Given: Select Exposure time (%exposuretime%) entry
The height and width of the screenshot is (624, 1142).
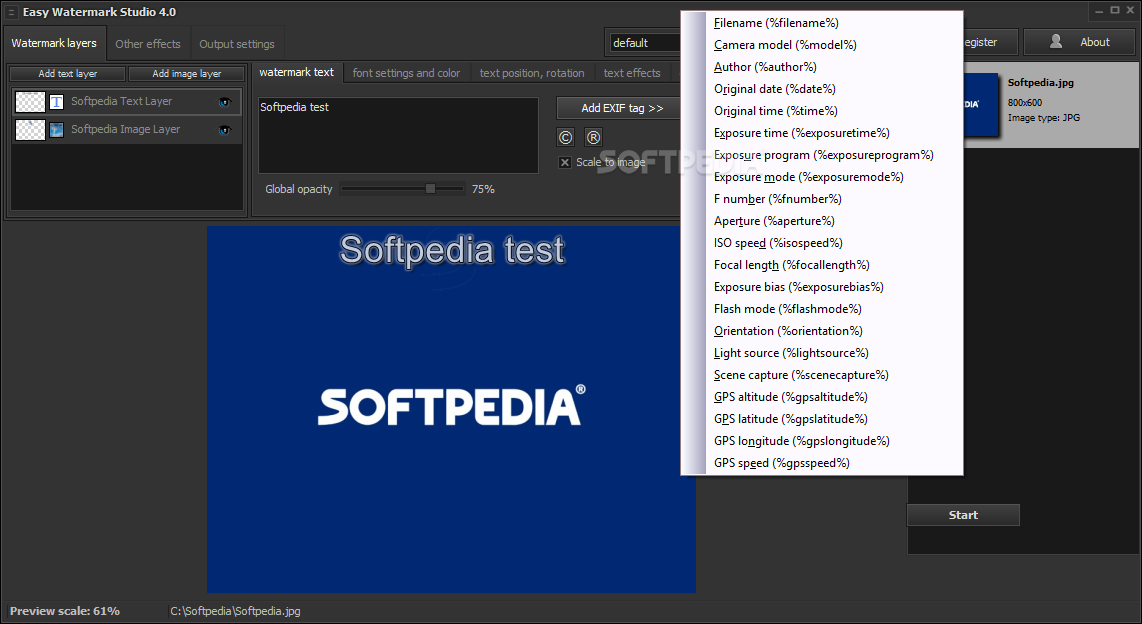Looking at the screenshot, I should pyautogui.click(x=822, y=133).
